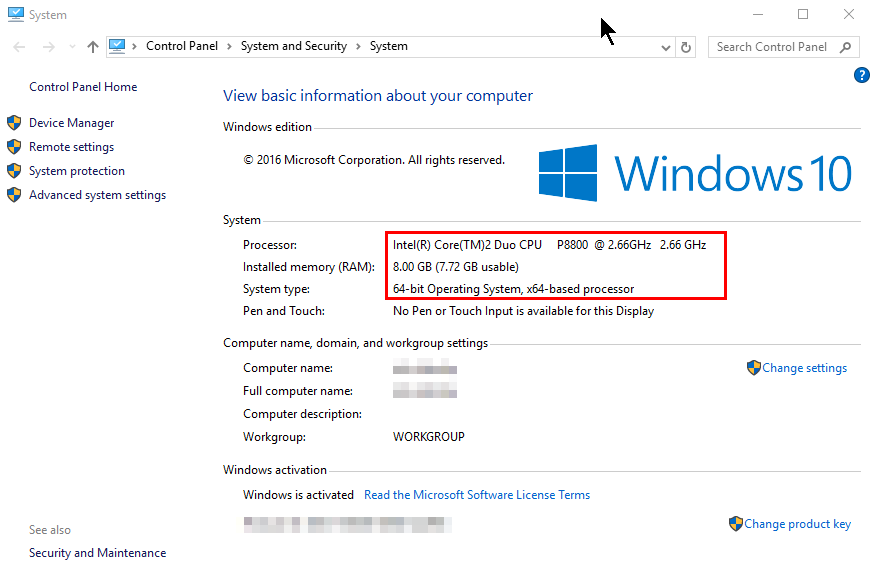Click Change settings for computer name
This screenshot has width=872, height=580.
[x=804, y=368]
